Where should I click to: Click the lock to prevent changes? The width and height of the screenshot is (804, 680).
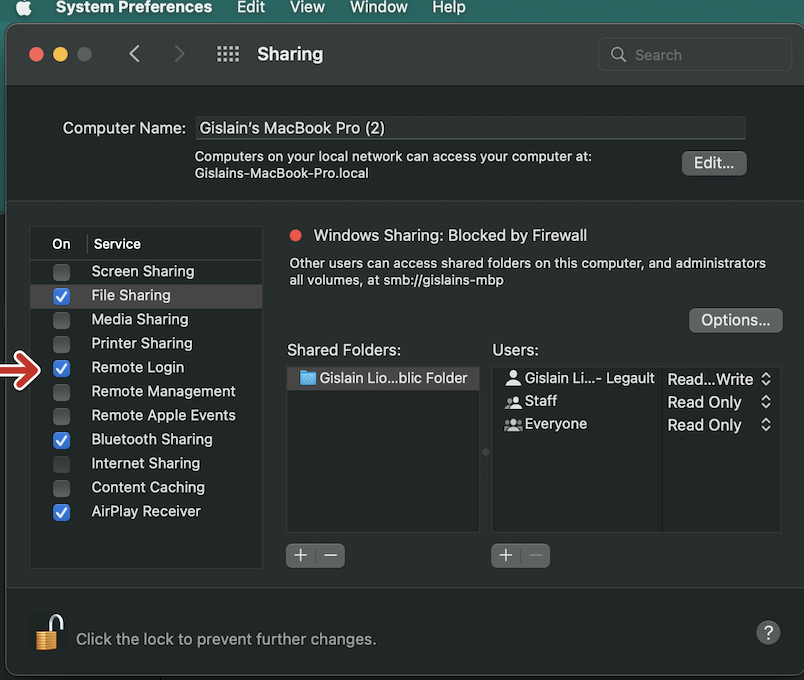pyautogui.click(x=49, y=633)
